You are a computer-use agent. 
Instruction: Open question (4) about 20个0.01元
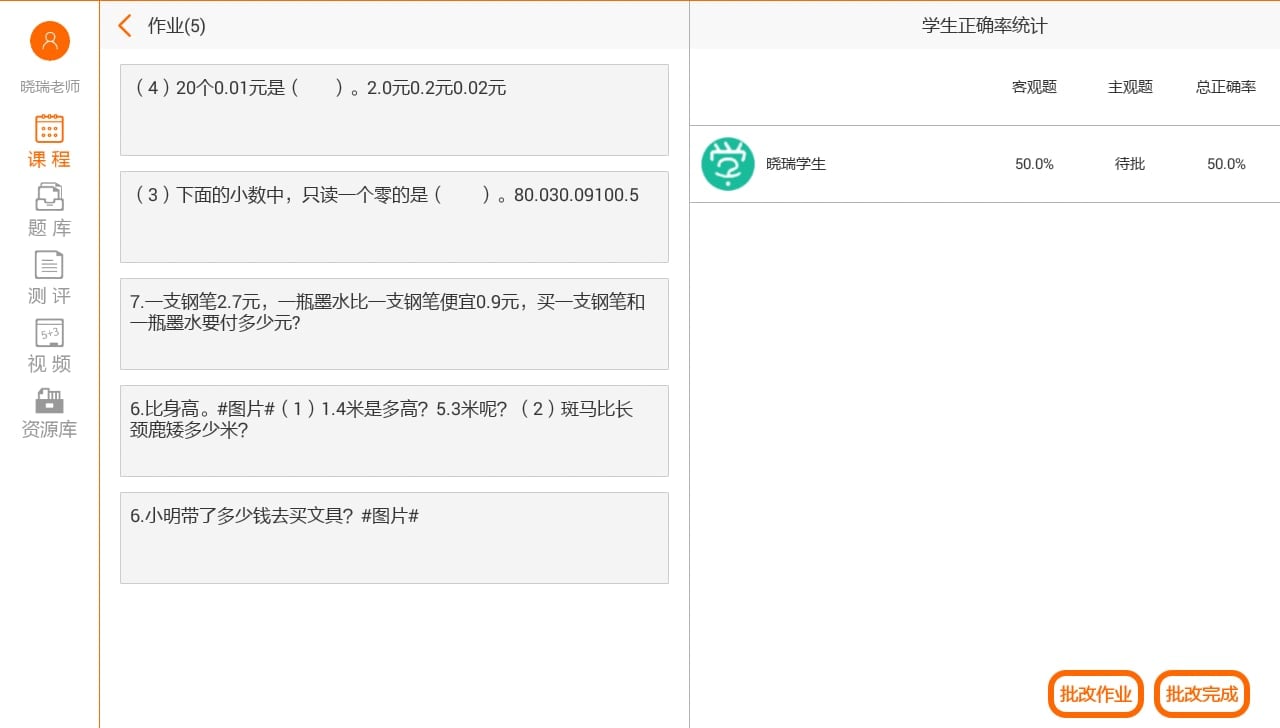pyautogui.click(x=394, y=110)
